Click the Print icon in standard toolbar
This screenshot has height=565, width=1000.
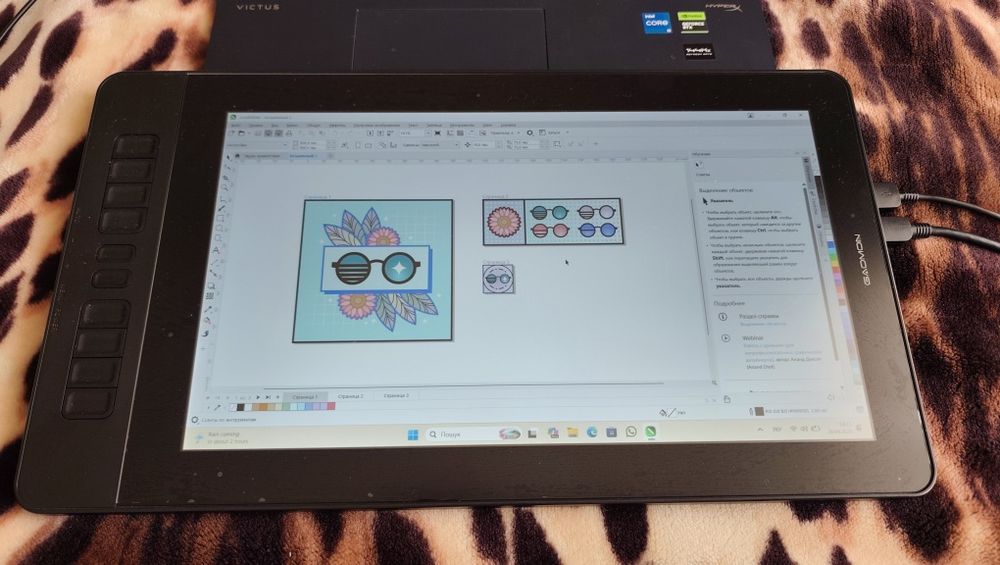click(x=289, y=133)
